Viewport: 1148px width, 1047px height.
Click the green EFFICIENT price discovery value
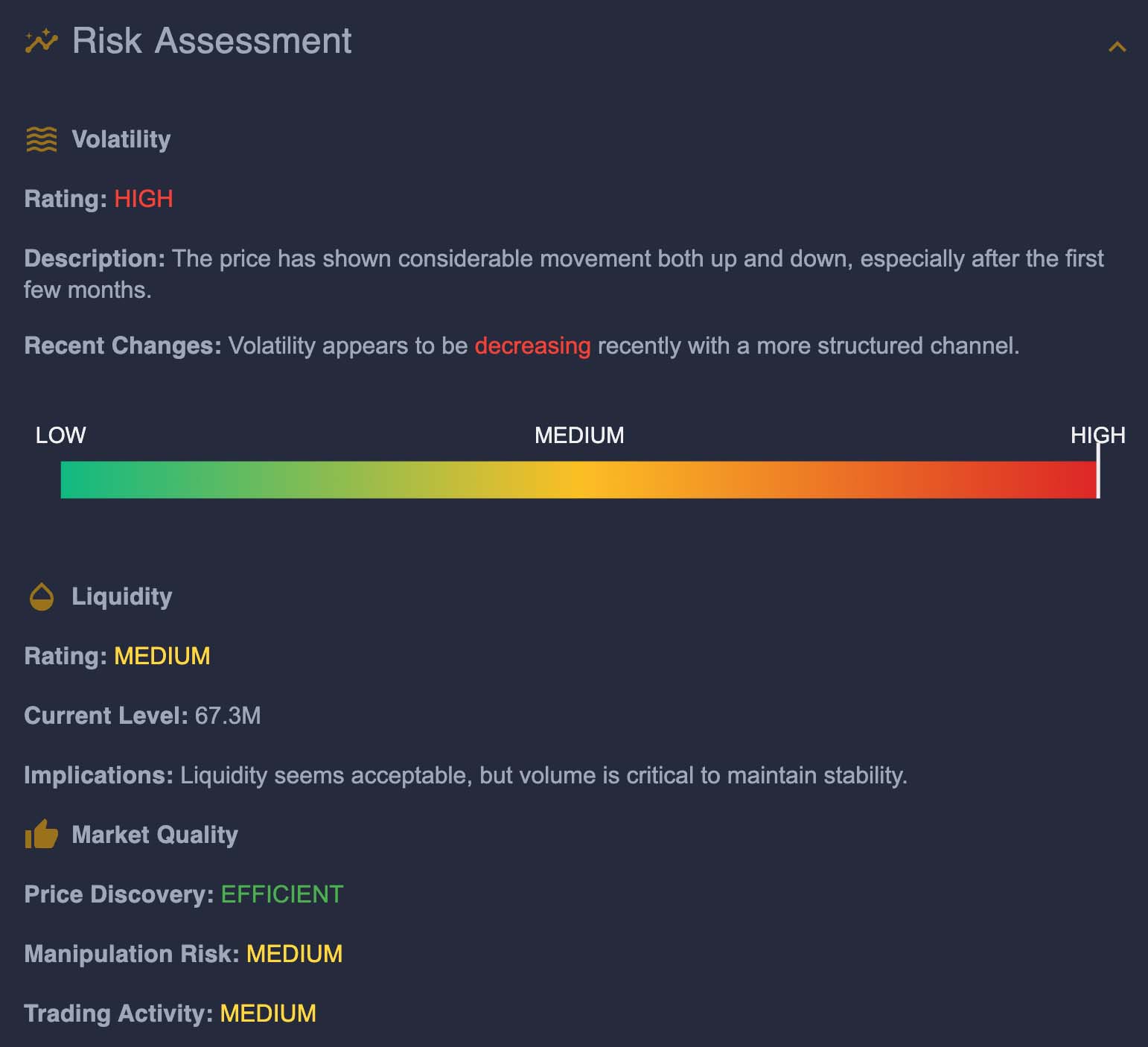pos(282,894)
